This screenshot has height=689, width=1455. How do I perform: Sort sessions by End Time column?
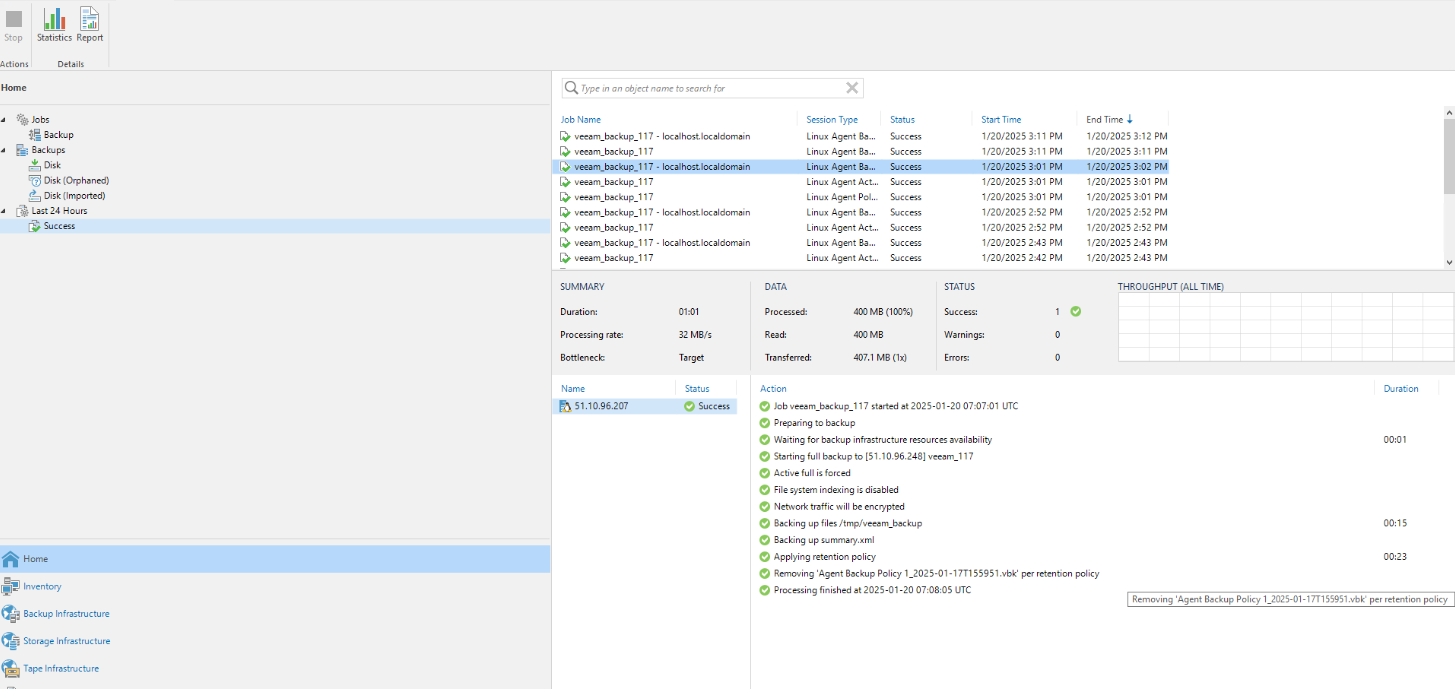[1104, 119]
